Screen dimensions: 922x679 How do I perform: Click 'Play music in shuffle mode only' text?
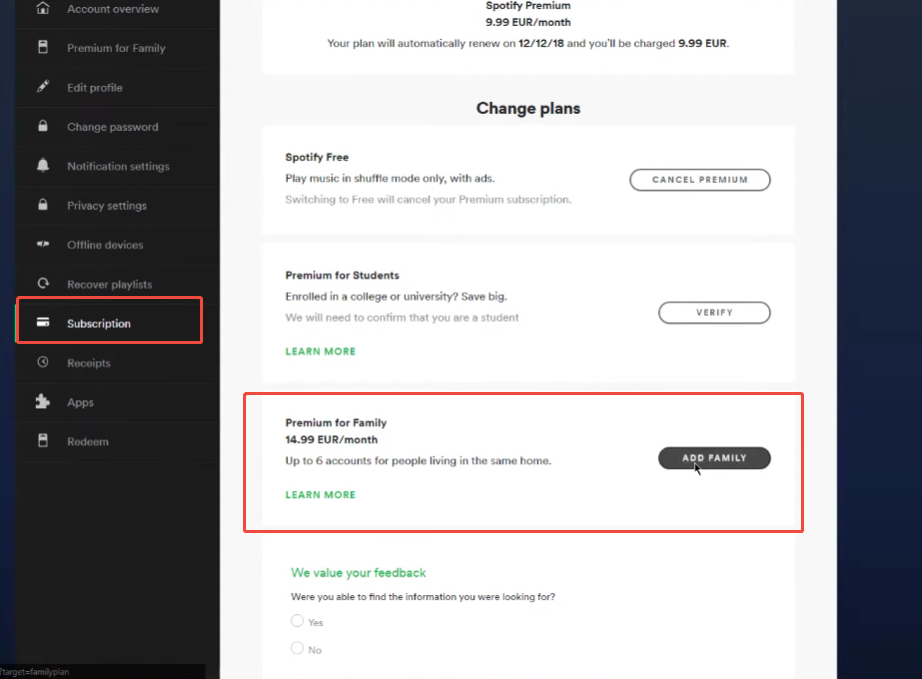tap(390, 178)
